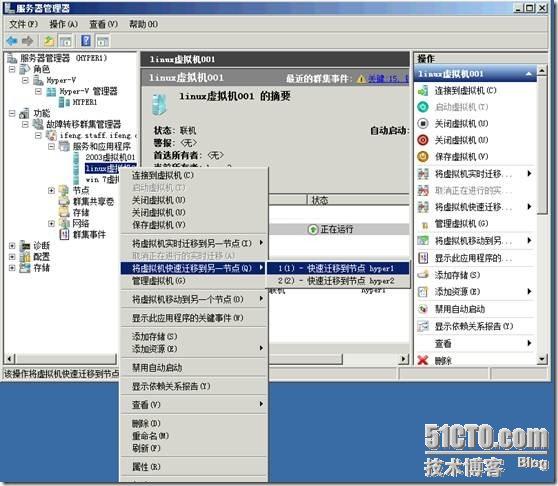This screenshot has height=486, width=558.
Task: Click the Forward arrow toolbar icon
Action: (x=27, y=41)
